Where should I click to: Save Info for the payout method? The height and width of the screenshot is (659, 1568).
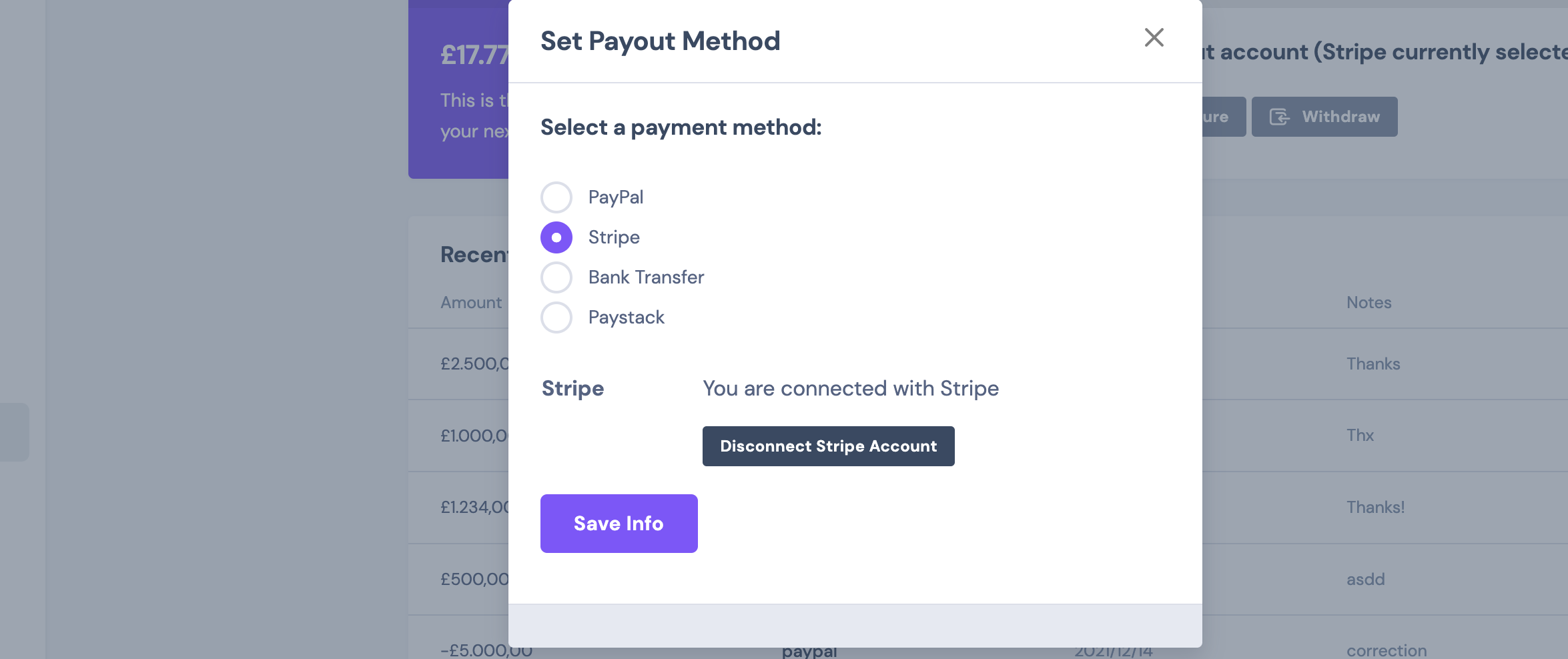pos(619,524)
